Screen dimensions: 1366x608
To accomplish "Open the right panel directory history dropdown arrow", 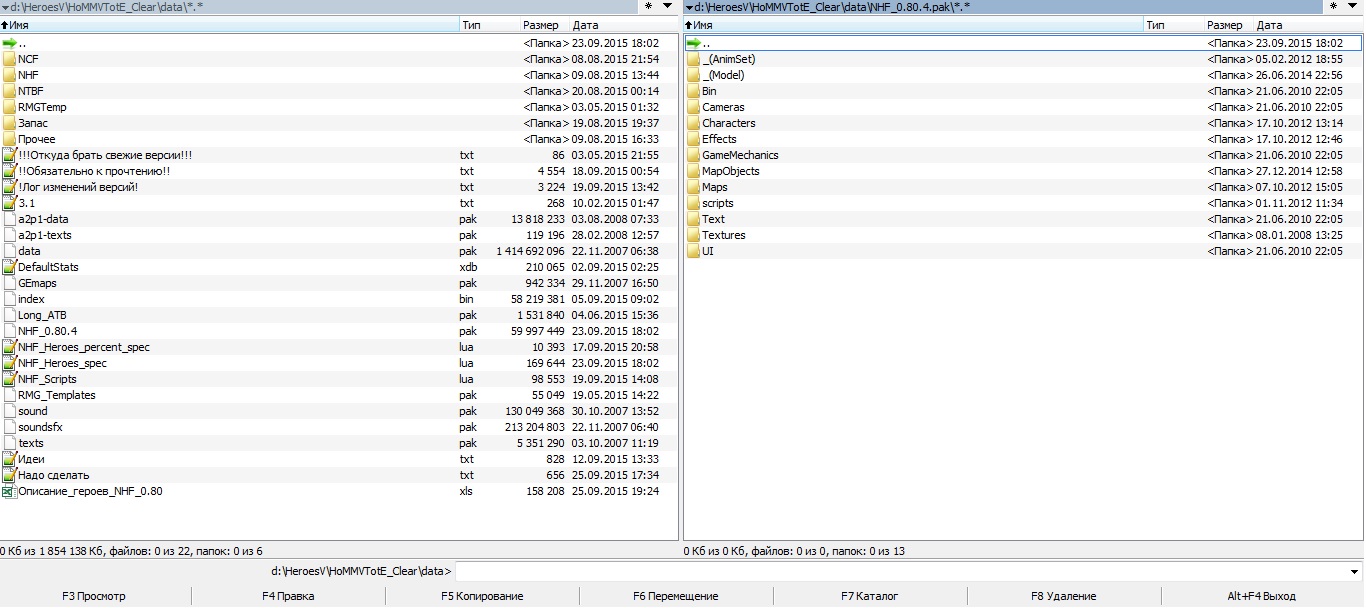I will tap(1353, 7).
